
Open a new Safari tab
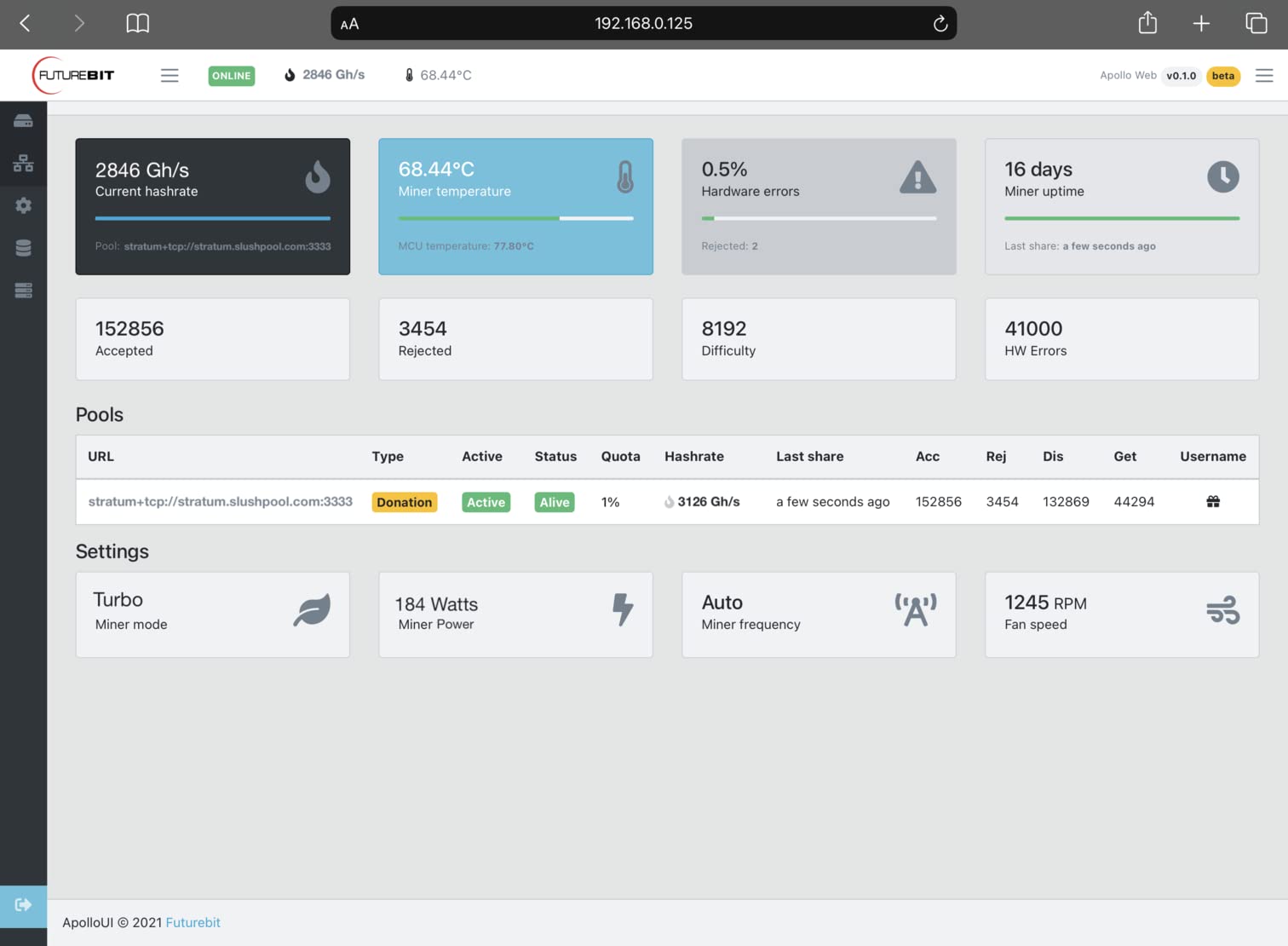[1200, 24]
